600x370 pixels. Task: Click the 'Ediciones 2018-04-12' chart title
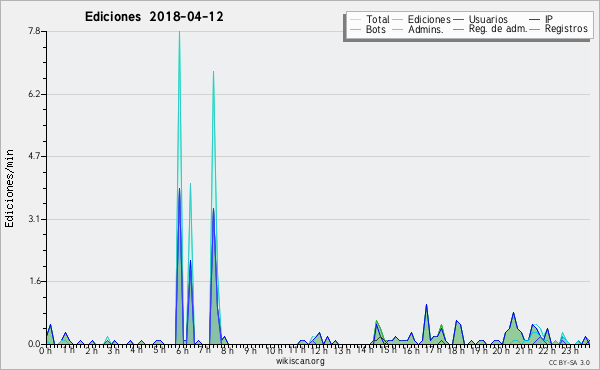(x=154, y=17)
